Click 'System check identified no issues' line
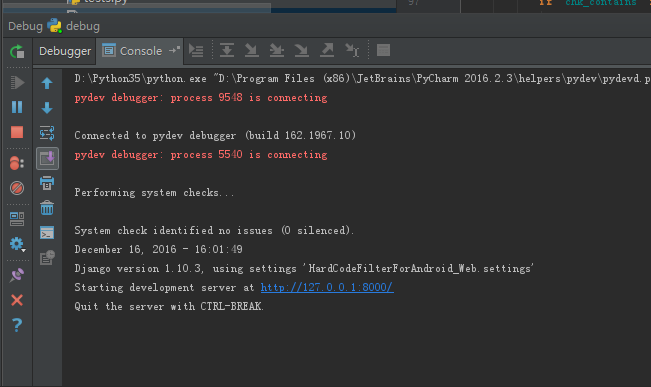The image size is (651, 387). 214,230
